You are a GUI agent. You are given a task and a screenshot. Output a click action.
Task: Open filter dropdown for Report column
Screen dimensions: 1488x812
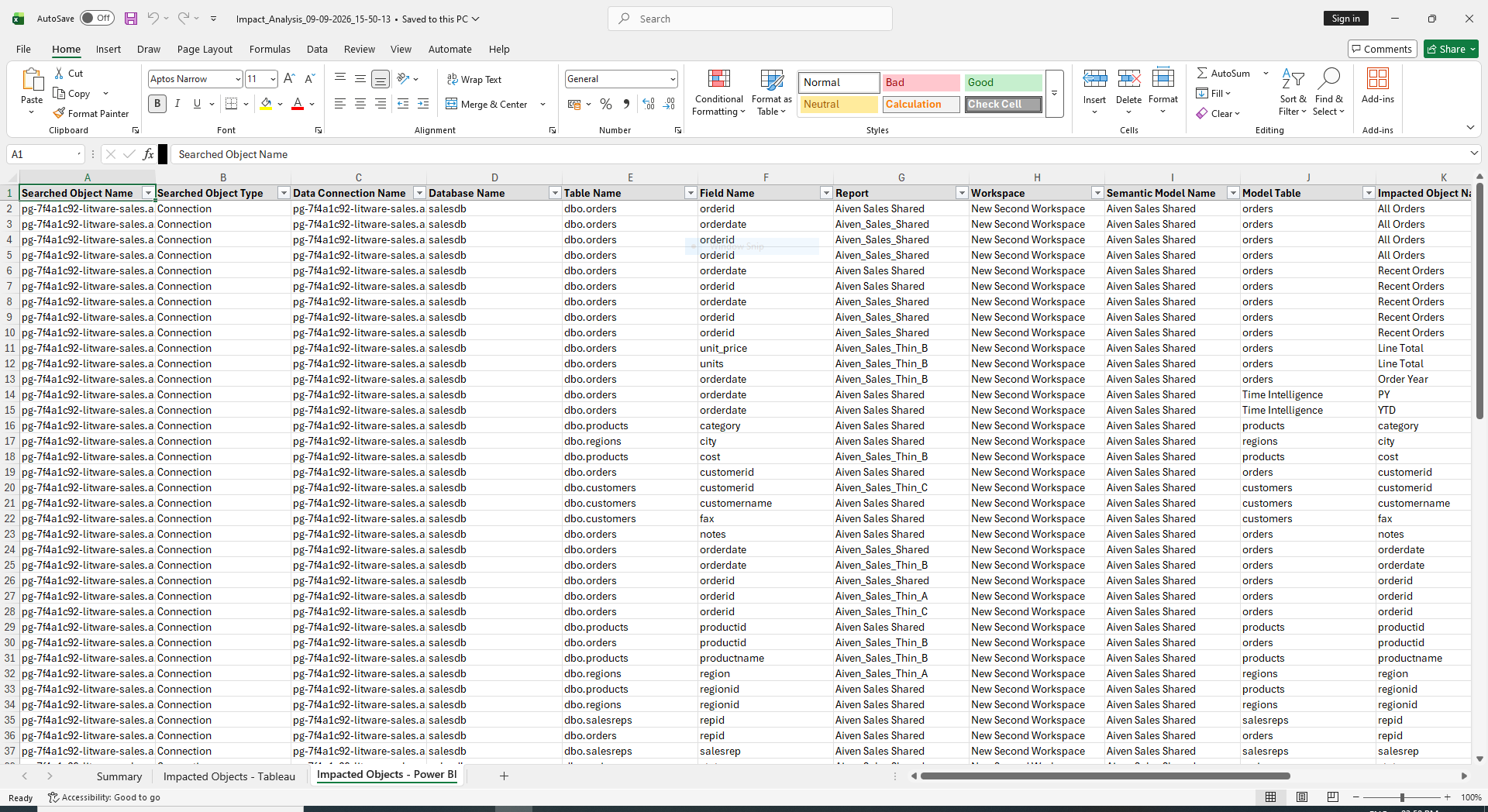tap(962, 193)
